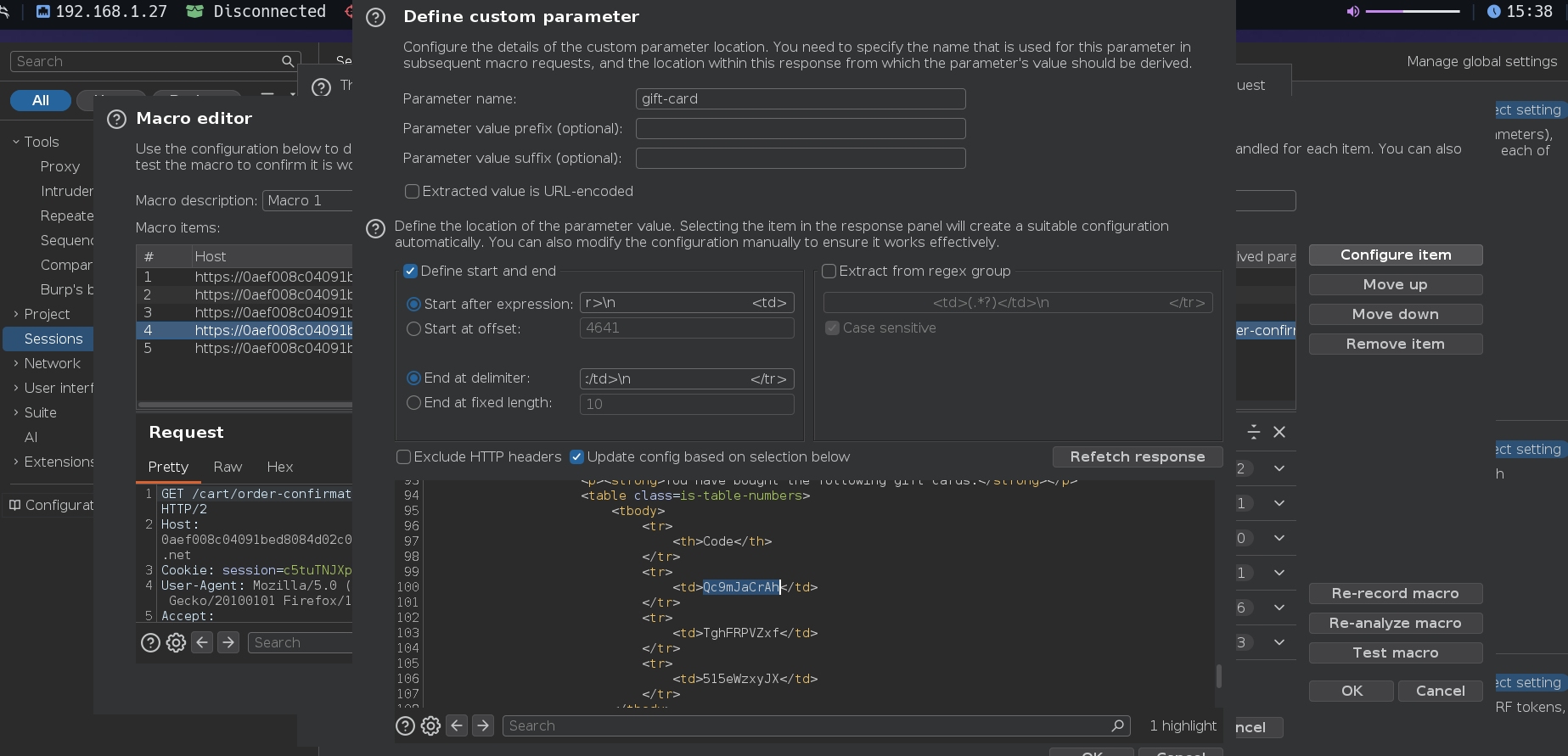Click magnifier in settings search box

point(288,61)
